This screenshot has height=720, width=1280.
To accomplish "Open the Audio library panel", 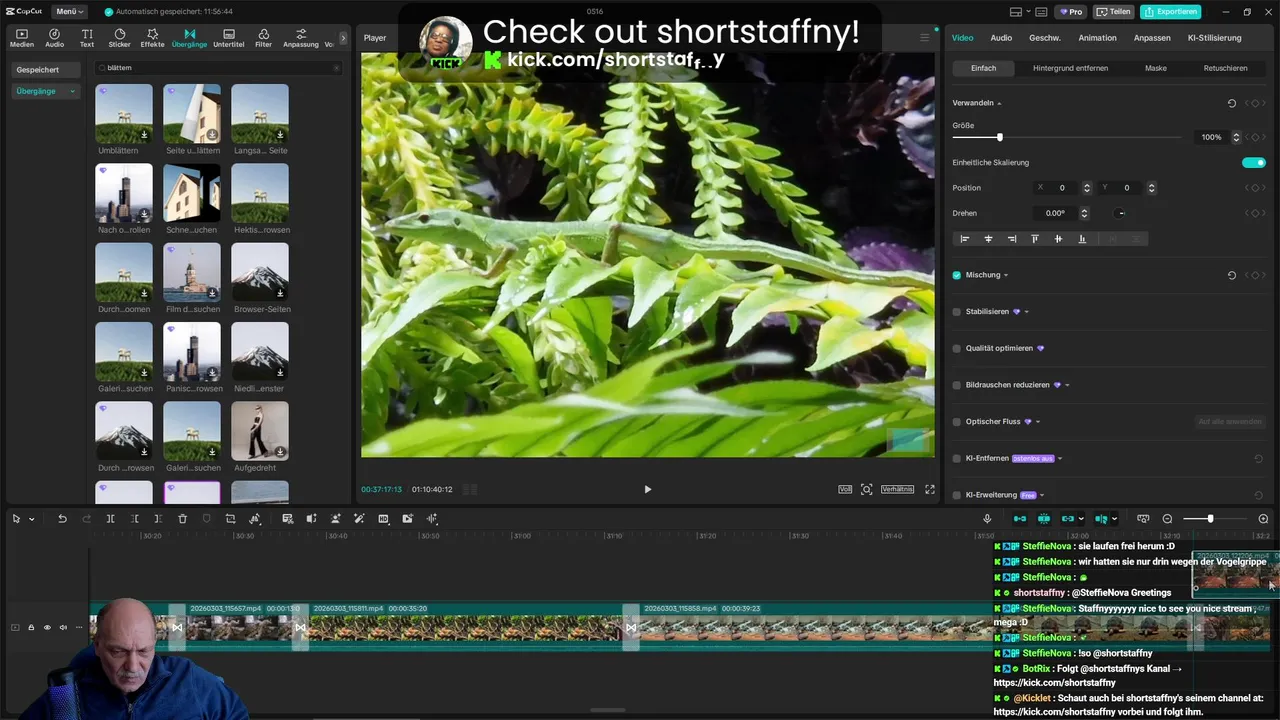I will click(x=54, y=38).
